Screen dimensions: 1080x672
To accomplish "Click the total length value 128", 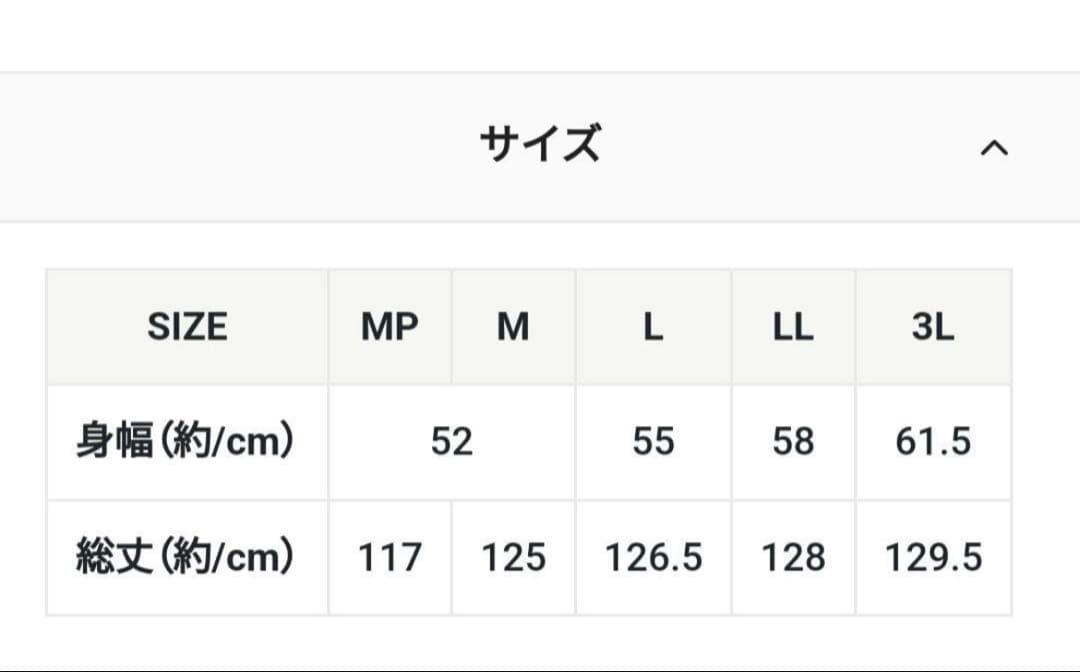I will tap(793, 557).
